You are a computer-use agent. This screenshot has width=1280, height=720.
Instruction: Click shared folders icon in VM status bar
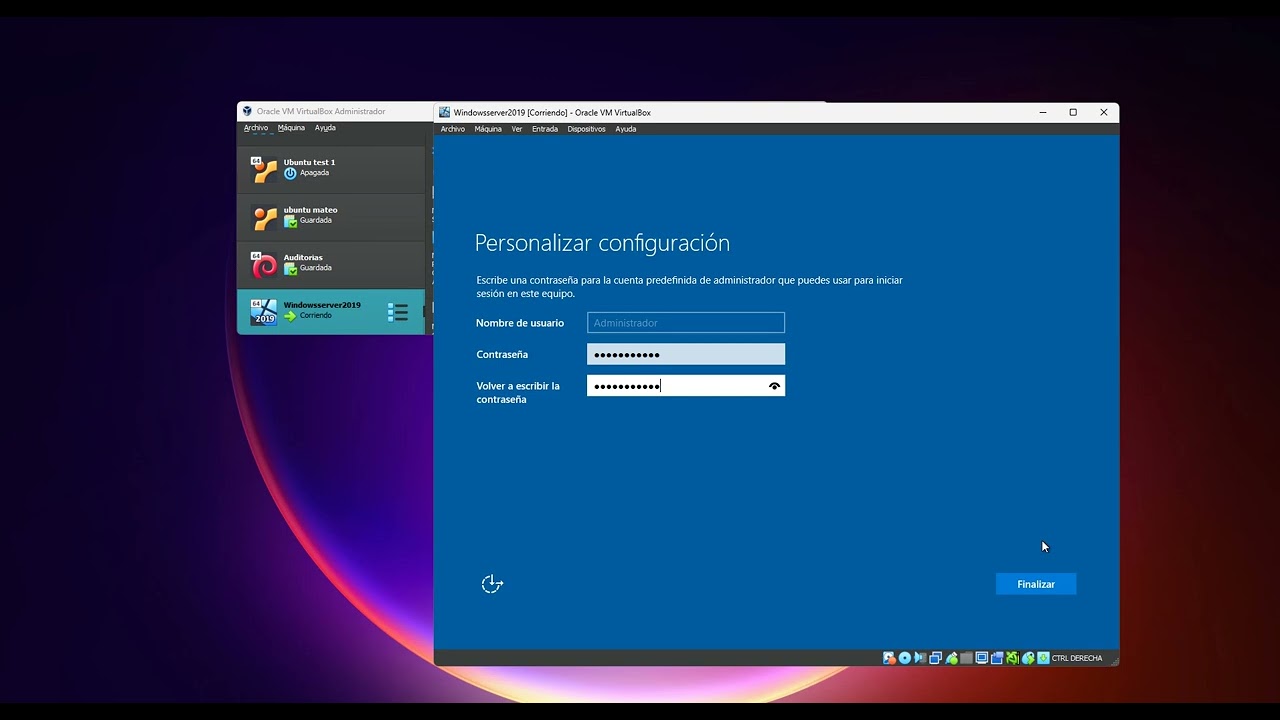click(966, 658)
